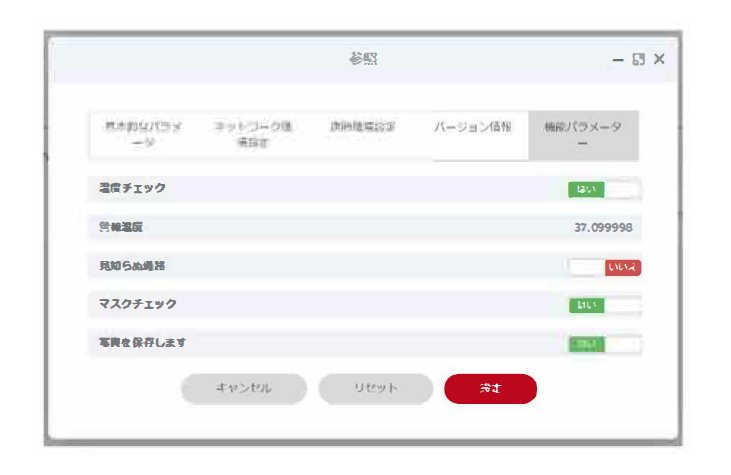Select the third tab in the middle
Viewport: 731px width, 475px height.
(x=362, y=128)
